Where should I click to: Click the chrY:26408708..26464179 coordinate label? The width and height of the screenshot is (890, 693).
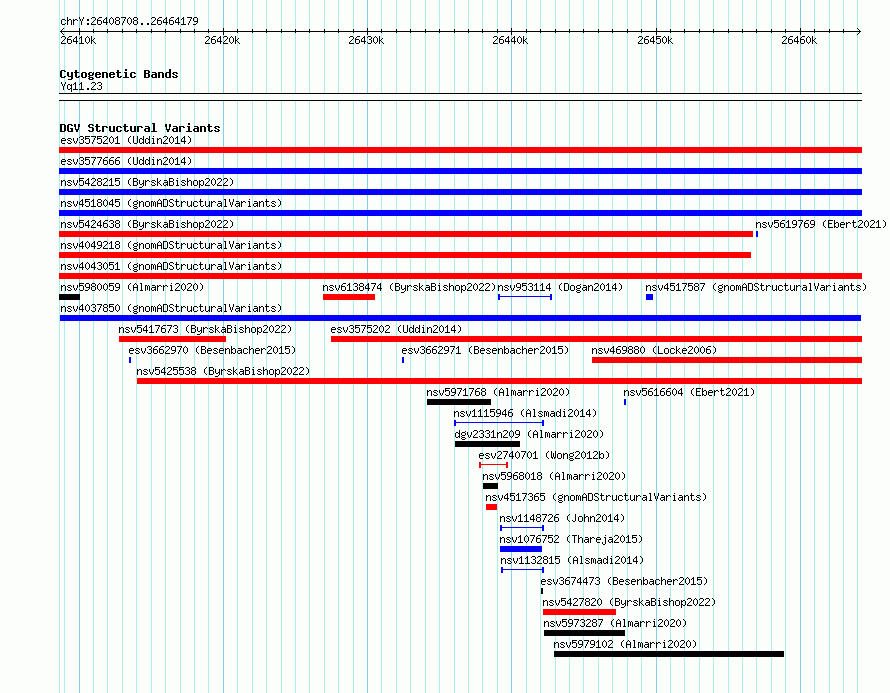click(x=129, y=22)
